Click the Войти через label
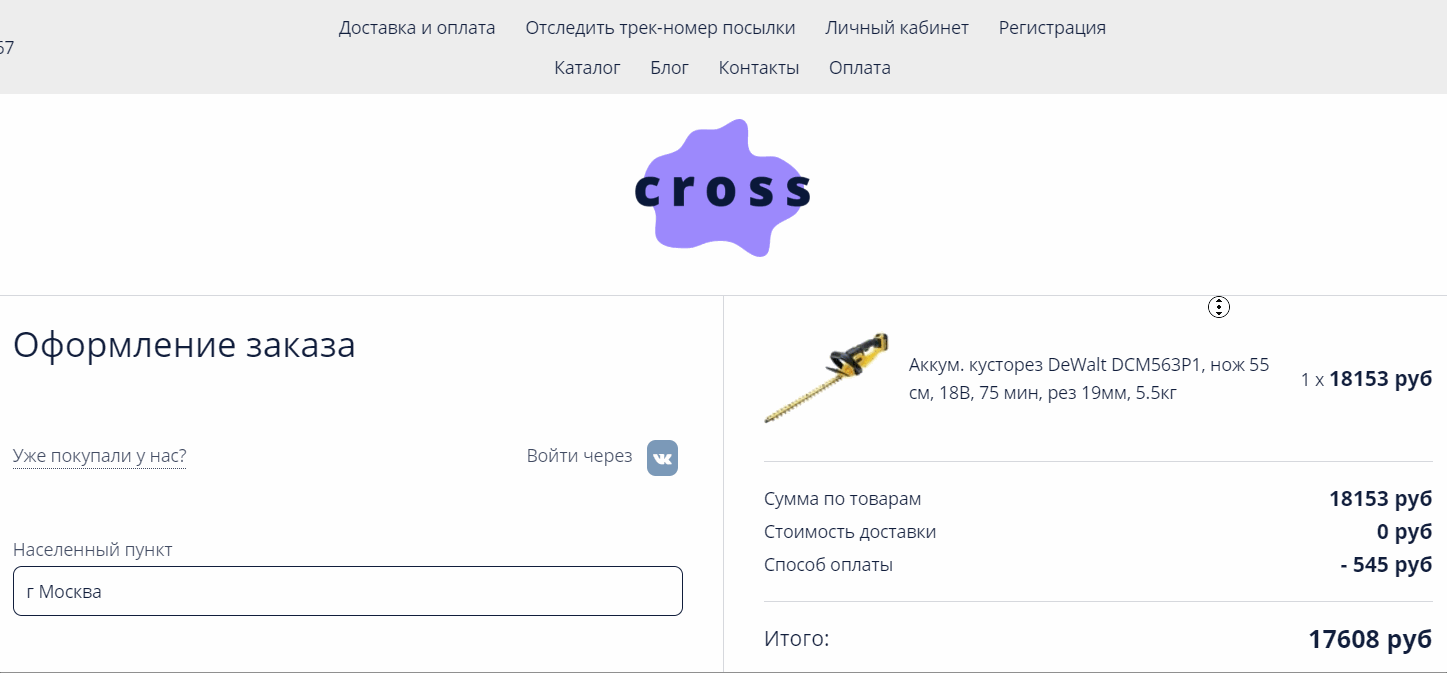The image size is (1447, 673). tap(579, 456)
